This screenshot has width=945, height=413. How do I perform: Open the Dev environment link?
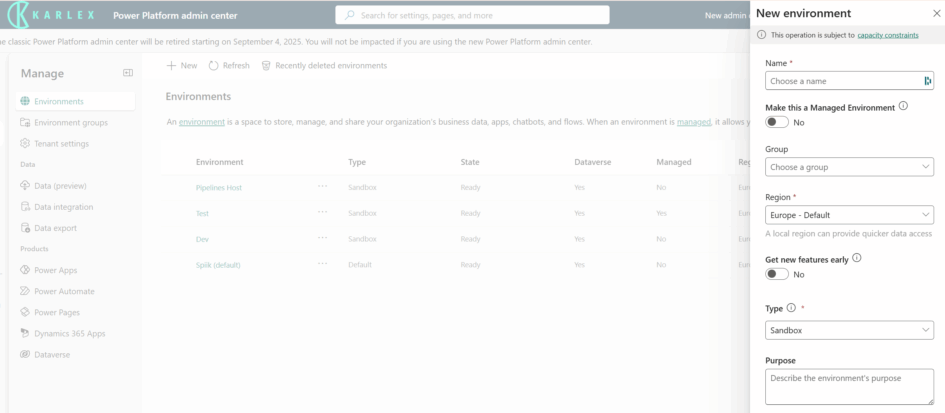202,239
